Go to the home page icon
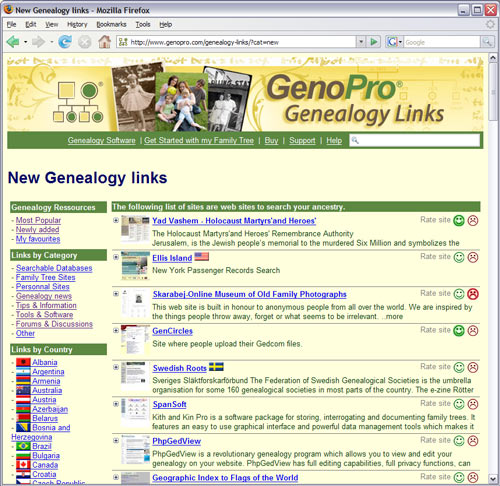 pyautogui.click(x=104, y=42)
